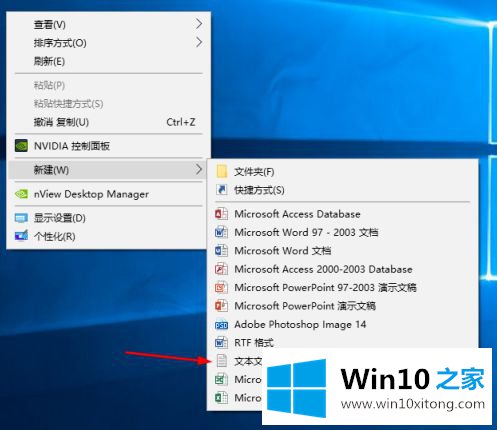Screen dimensions: 497x430
Task: Click the NVIDIA control panel icon
Action: pos(21,146)
